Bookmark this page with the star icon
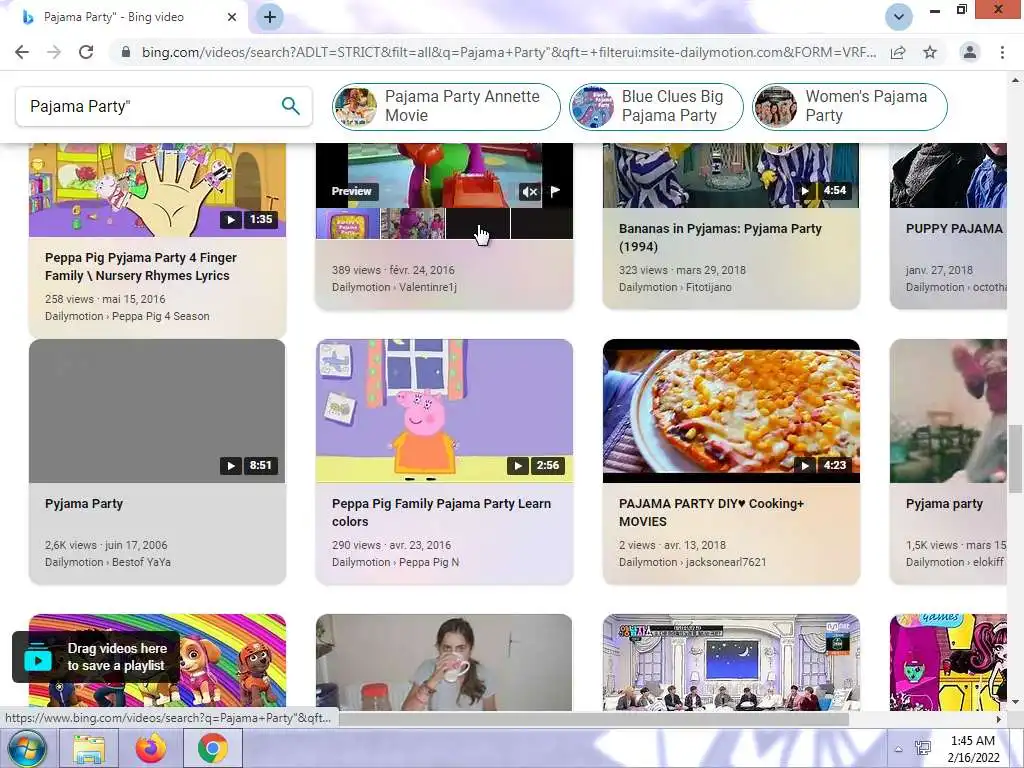1024x768 pixels. (x=930, y=52)
